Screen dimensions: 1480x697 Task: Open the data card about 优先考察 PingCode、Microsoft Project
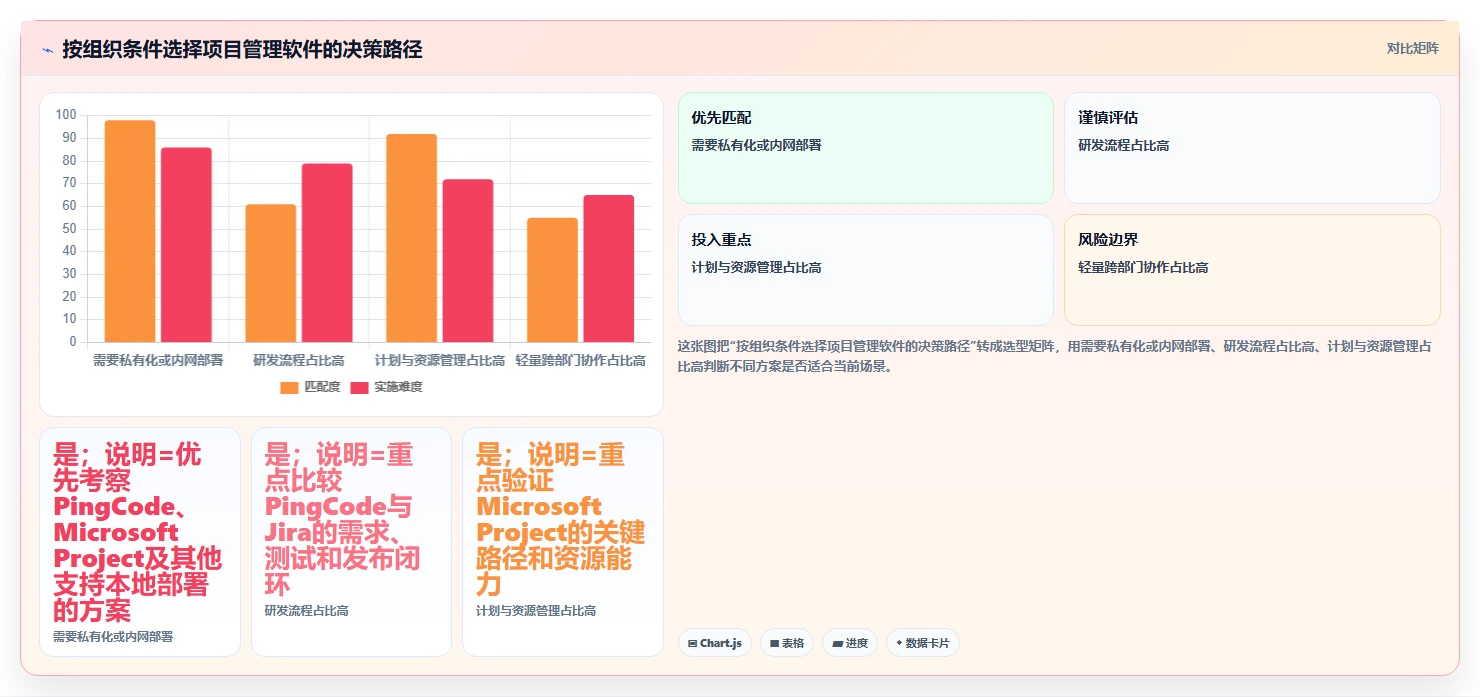[x=140, y=542]
